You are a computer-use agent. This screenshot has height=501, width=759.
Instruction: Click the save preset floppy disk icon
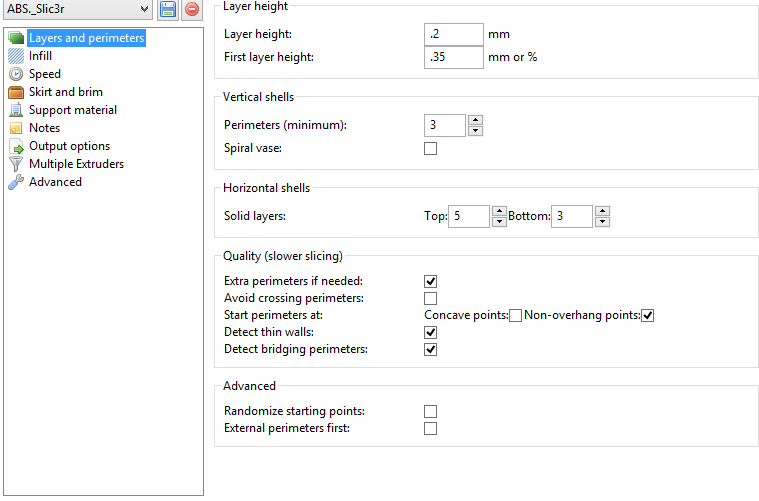168,10
